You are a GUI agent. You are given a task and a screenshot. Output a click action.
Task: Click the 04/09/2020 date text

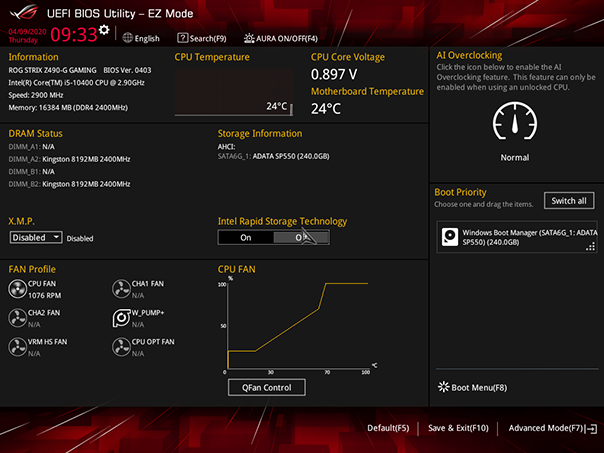pos(27,32)
